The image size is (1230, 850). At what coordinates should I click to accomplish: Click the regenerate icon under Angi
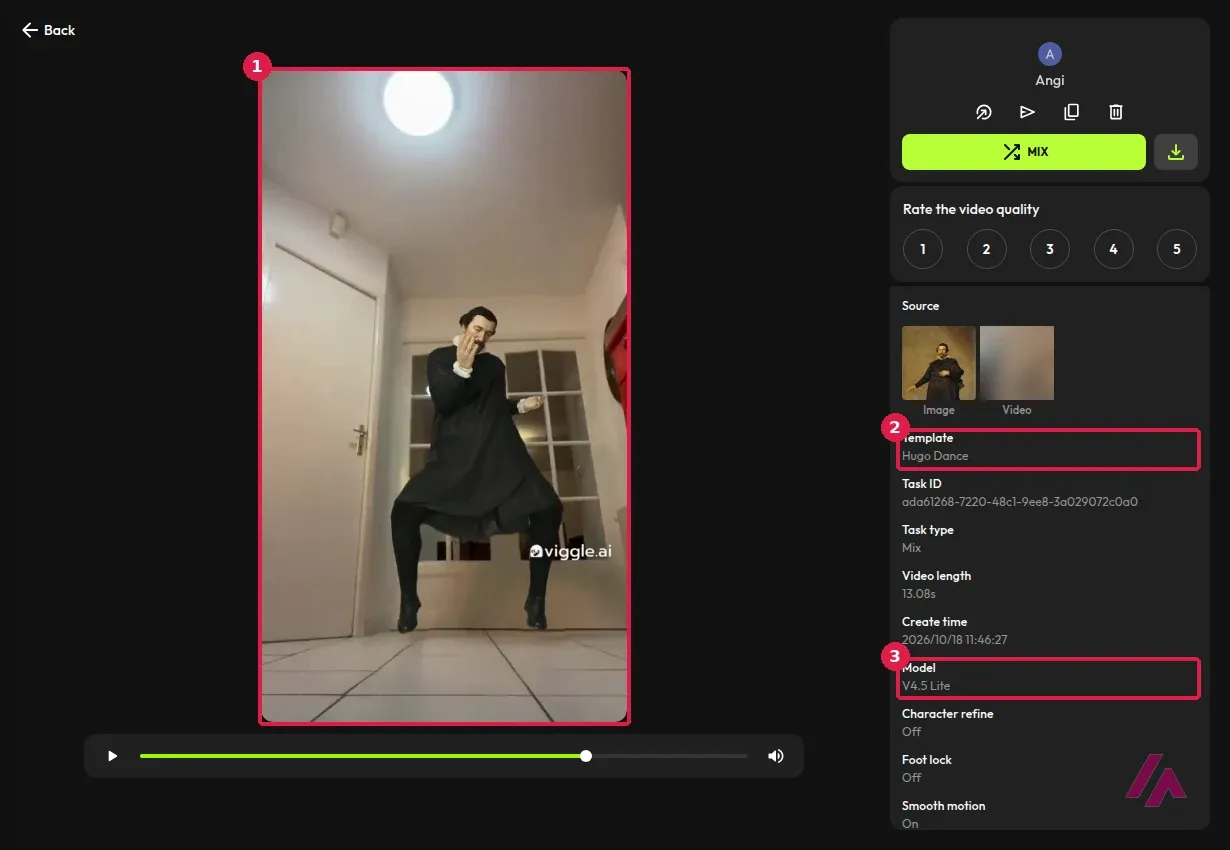(x=983, y=112)
